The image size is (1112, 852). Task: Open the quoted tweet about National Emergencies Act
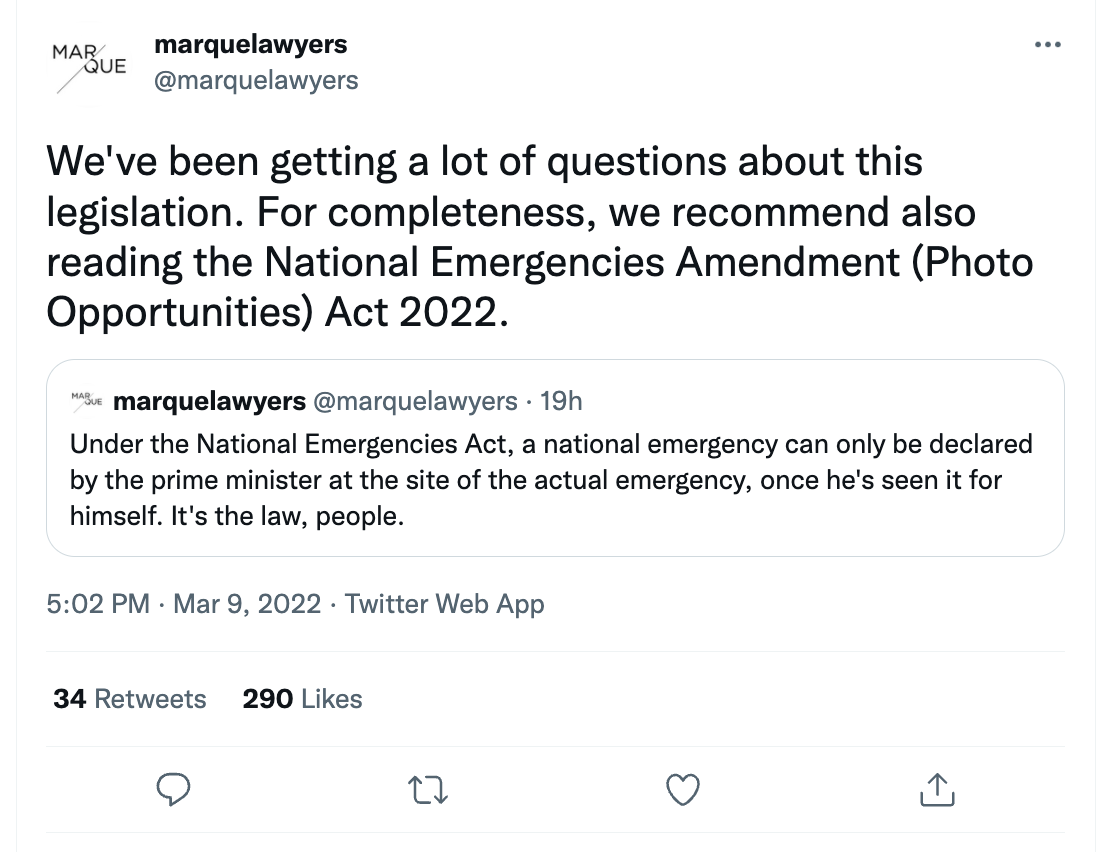555,480
